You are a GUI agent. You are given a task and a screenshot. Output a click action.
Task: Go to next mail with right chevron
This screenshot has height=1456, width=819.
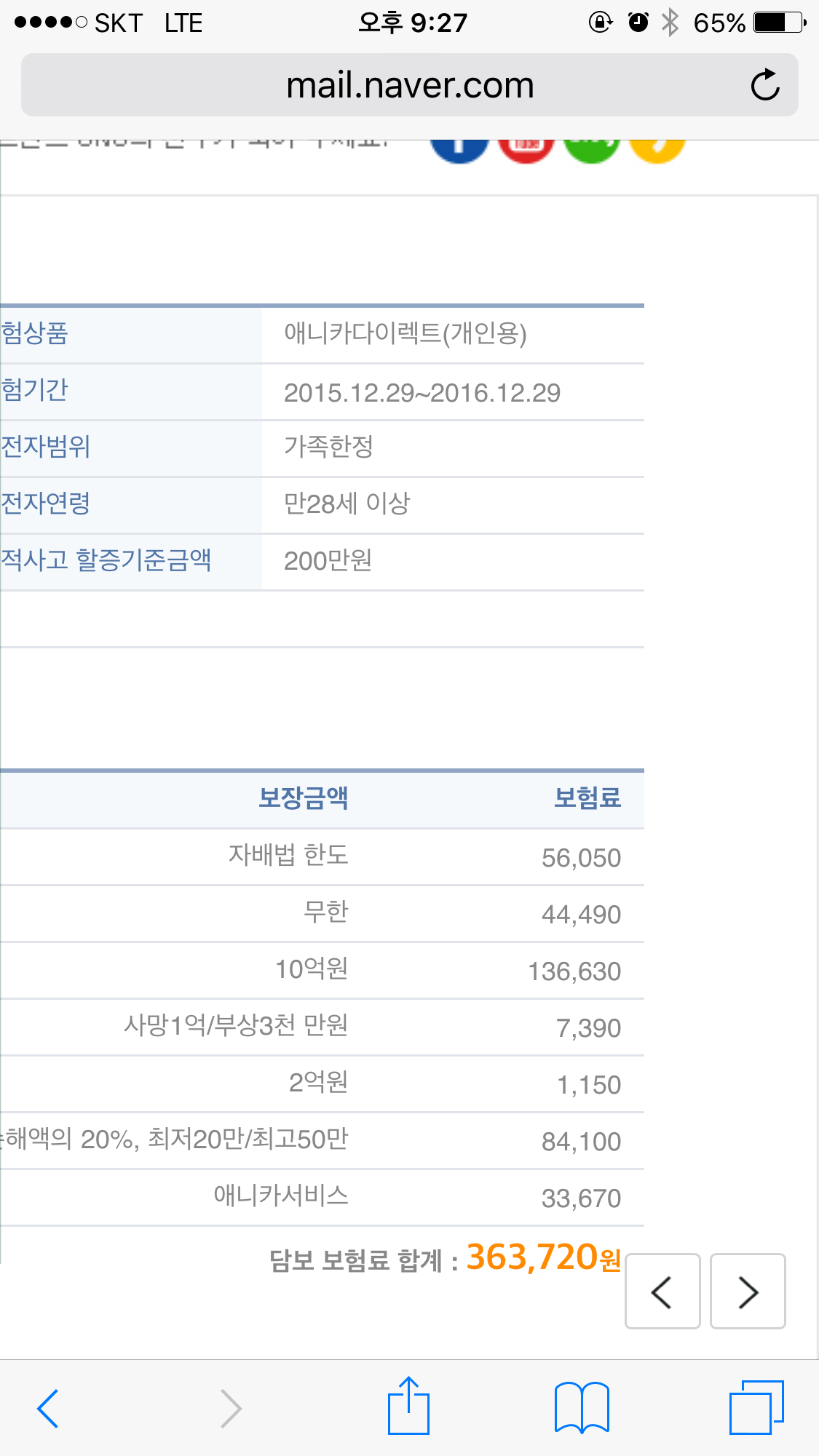click(748, 1292)
